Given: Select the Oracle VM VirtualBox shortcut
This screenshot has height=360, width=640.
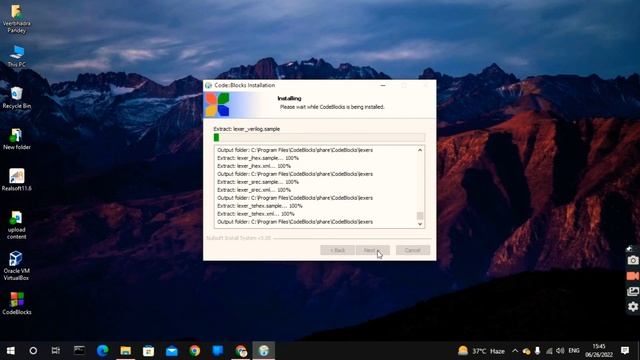Looking at the screenshot, I should click(16, 266).
